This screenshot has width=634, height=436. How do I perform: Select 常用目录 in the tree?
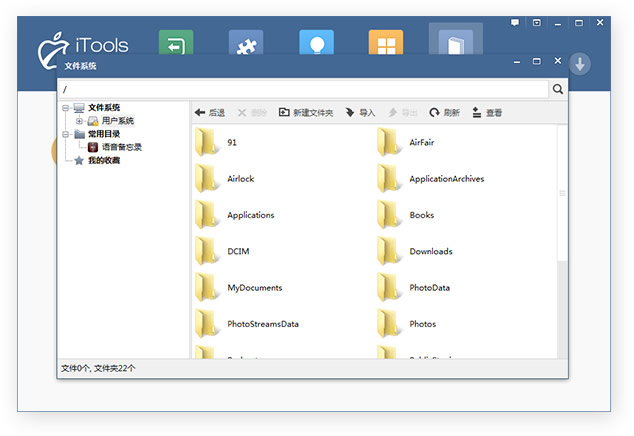tap(104, 134)
